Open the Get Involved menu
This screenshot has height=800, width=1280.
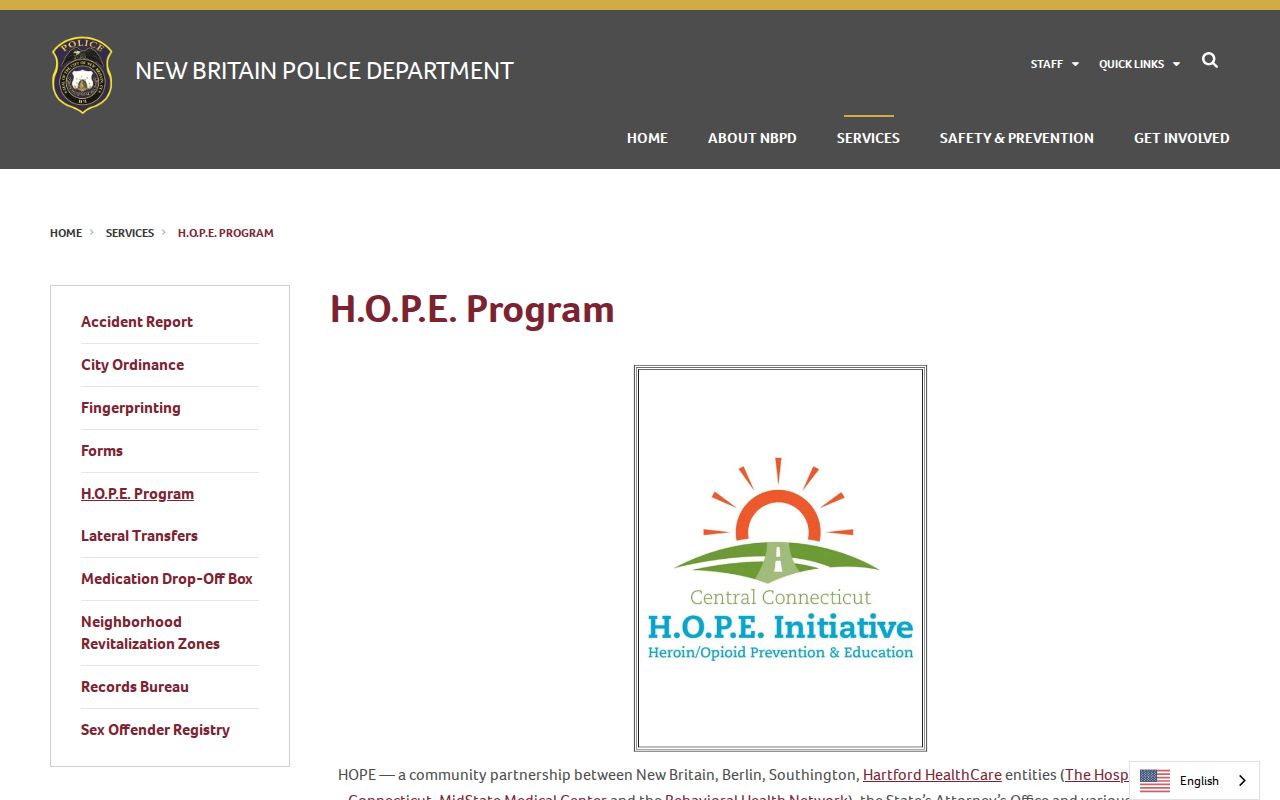click(1181, 138)
